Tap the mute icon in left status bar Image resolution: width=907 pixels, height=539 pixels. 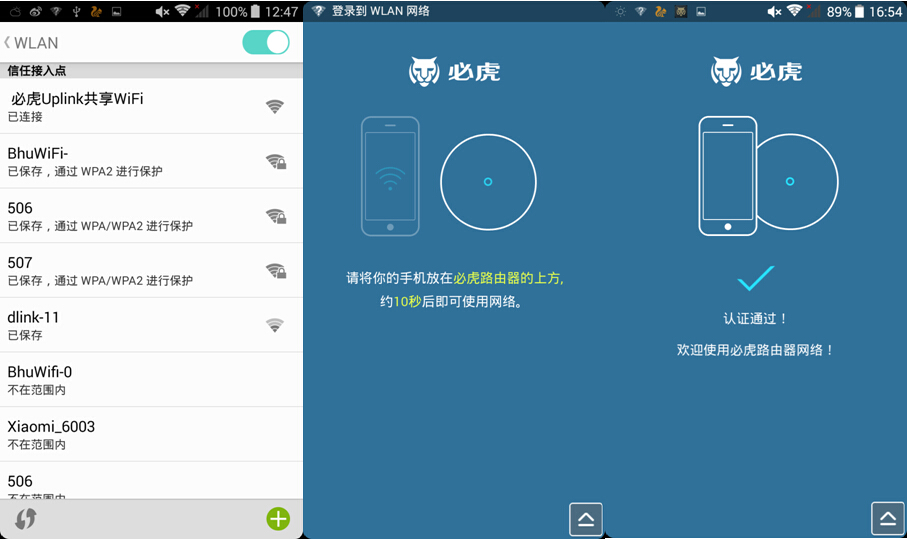pyautogui.click(x=162, y=12)
